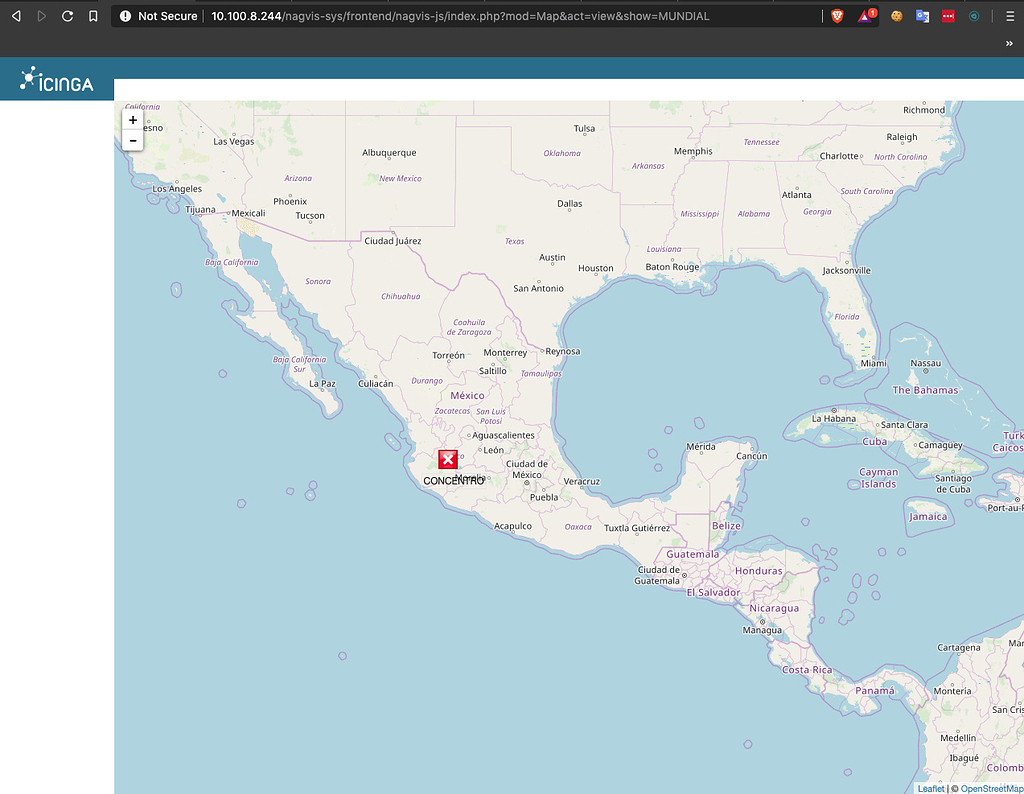Viewport: 1024px width, 794px height.
Task: Click the teal circular extension icon
Action: point(973,16)
